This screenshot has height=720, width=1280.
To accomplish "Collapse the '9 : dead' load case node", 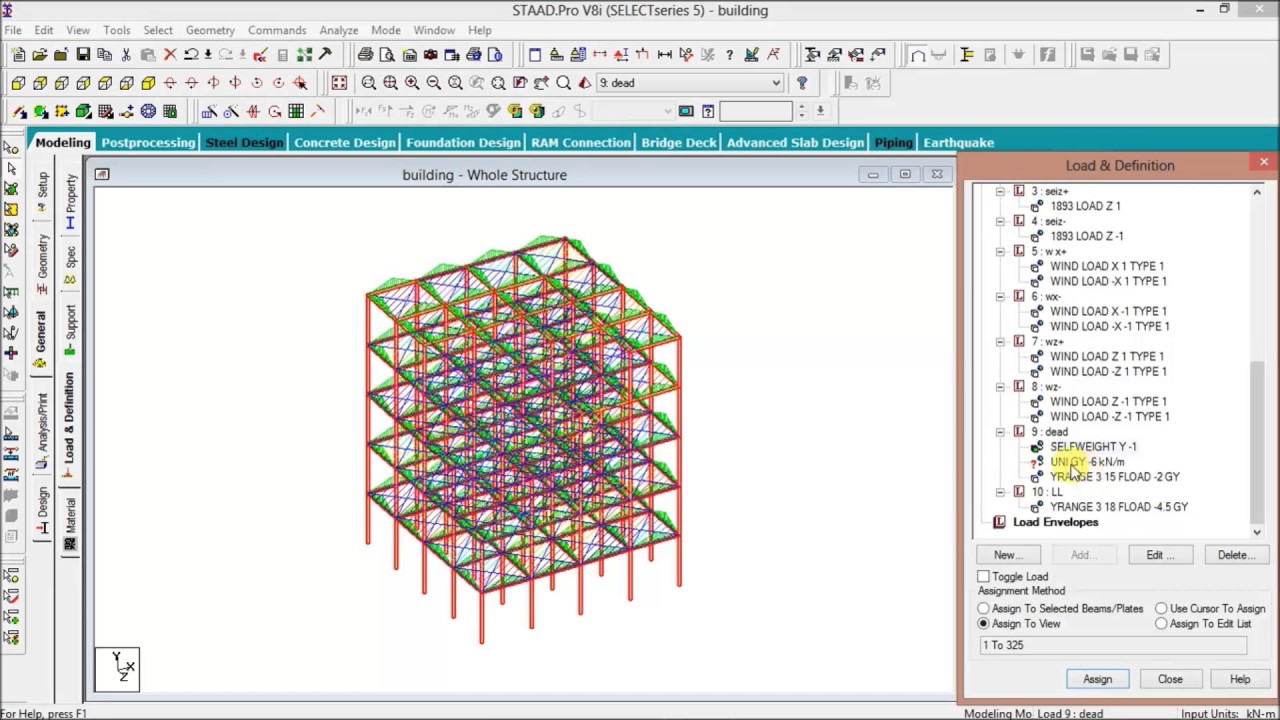I will (x=1000, y=432).
